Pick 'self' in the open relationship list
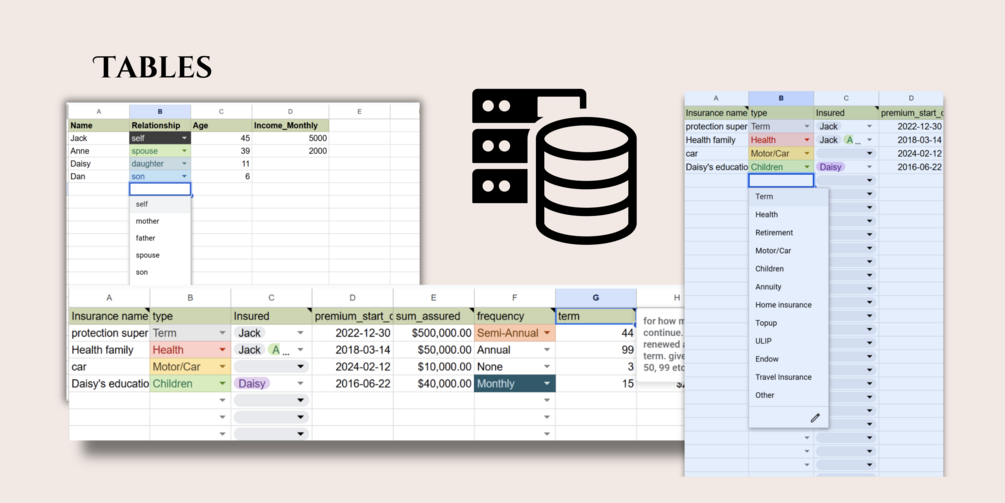Image resolution: width=1005 pixels, height=503 pixels. [160, 204]
